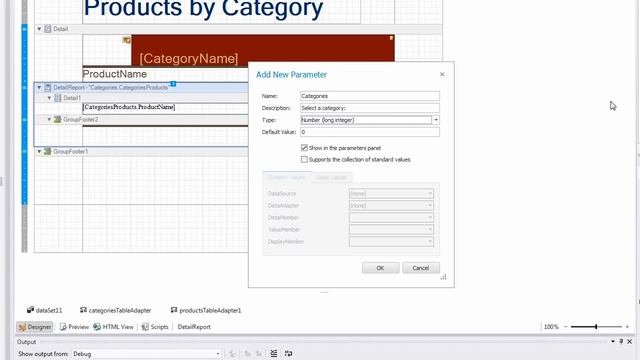Click the zoom out minus icon

pos(566,327)
